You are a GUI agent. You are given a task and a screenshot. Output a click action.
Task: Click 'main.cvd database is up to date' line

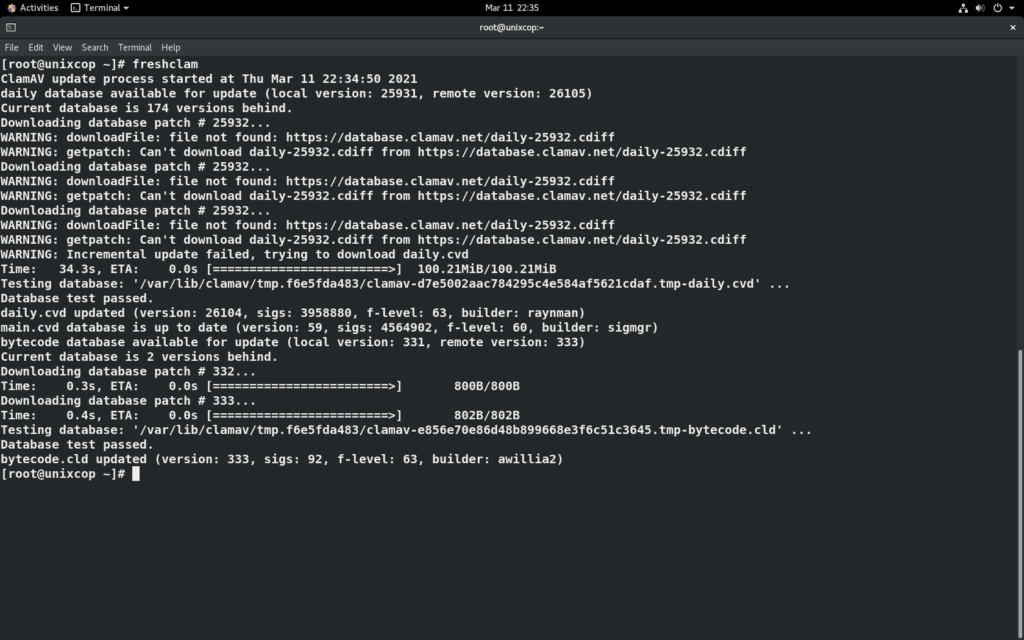click(x=329, y=327)
